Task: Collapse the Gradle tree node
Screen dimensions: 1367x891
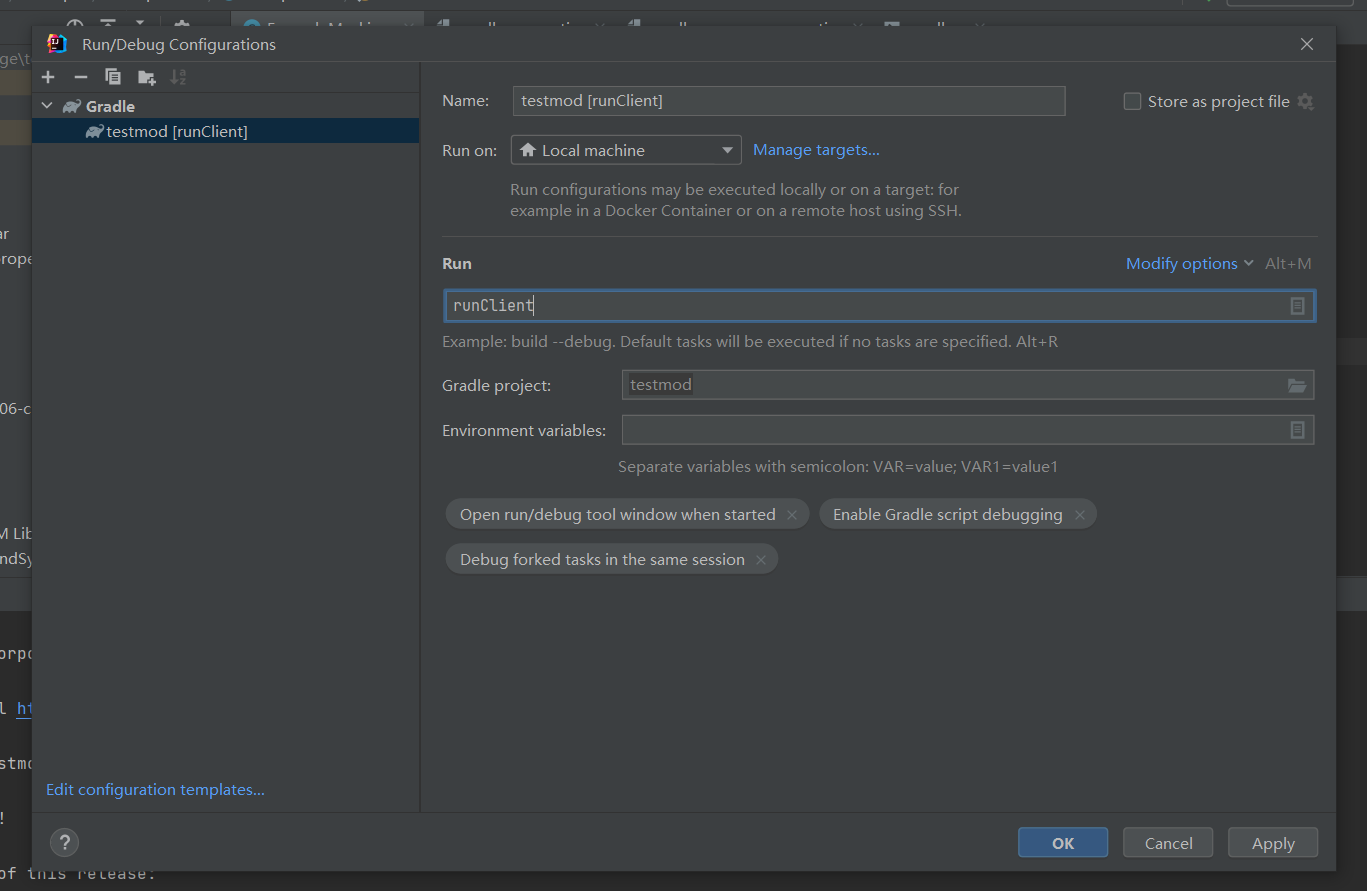Action: click(47, 106)
